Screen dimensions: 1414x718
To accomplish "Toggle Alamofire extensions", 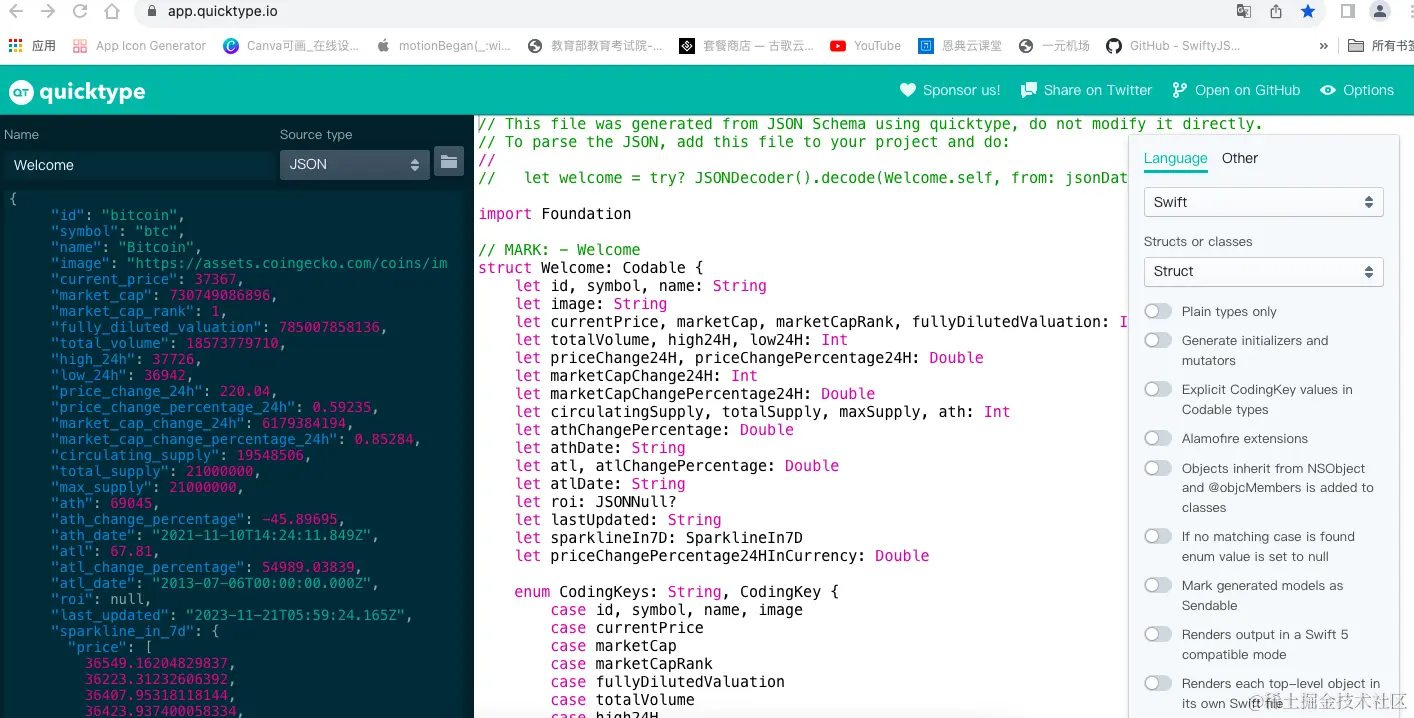I will [x=1158, y=438].
